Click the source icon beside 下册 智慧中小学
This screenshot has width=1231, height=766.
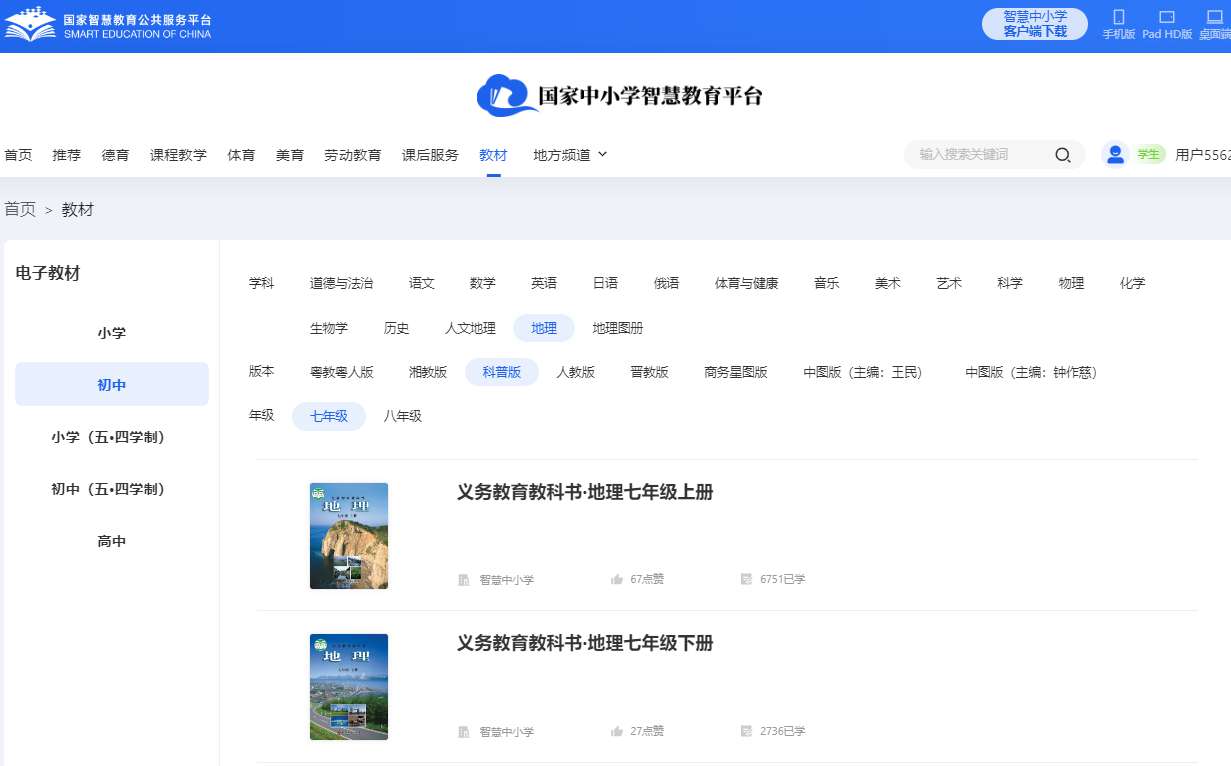point(464,732)
